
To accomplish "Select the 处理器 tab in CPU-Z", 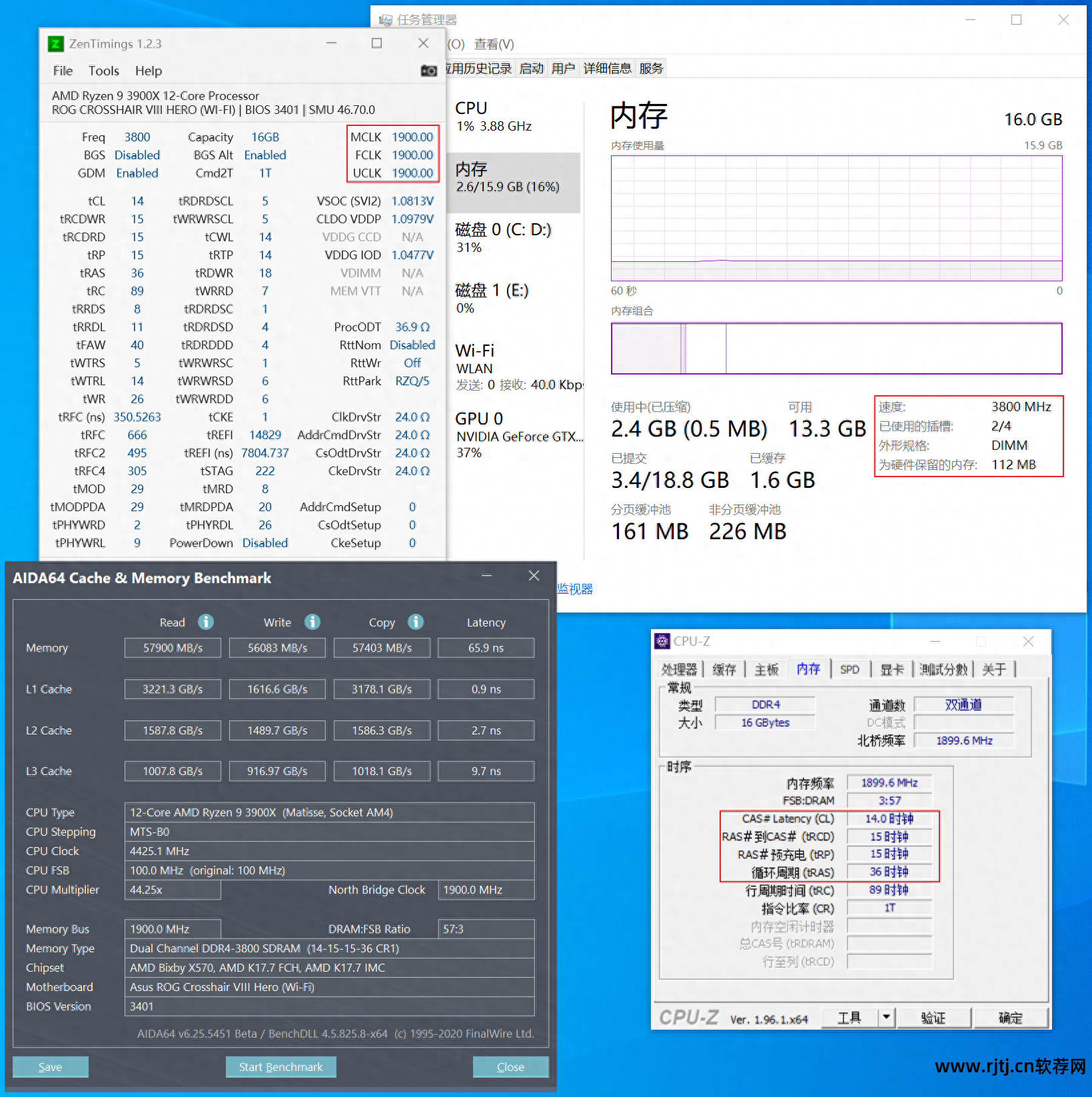I will tap(679, 669).
